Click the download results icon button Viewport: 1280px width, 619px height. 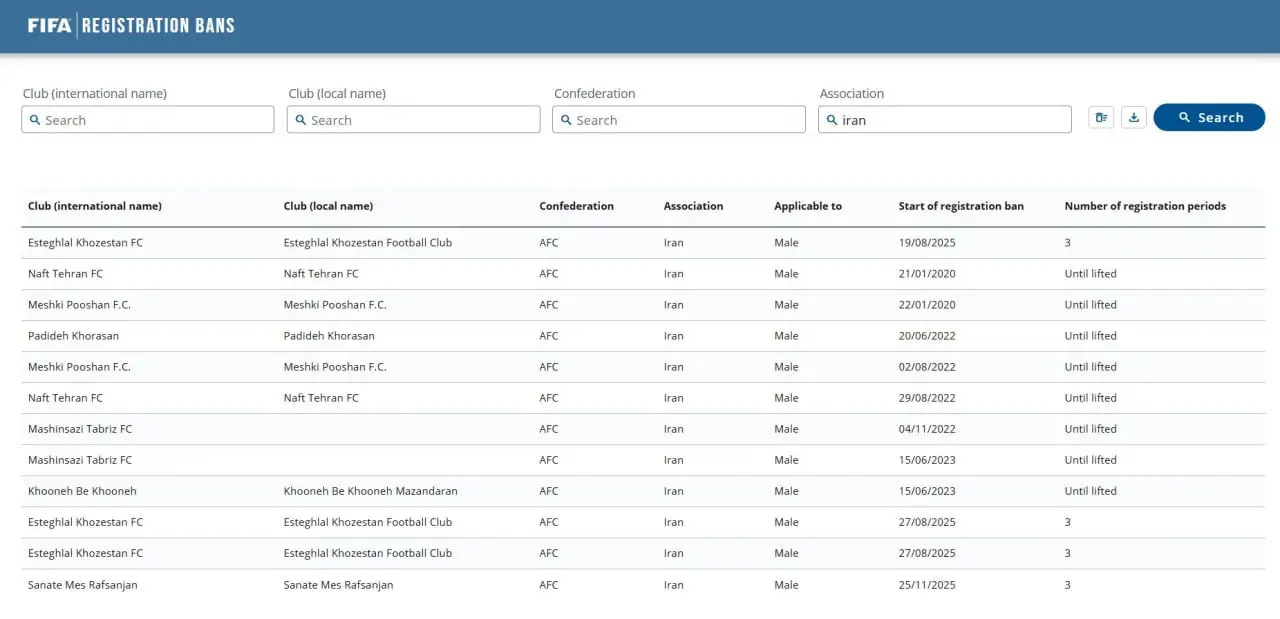1133,118
